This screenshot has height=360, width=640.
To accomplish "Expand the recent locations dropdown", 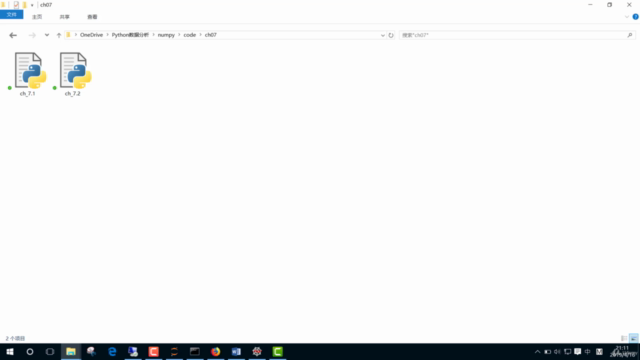I will pyautogui.click(x=47, y=35).
